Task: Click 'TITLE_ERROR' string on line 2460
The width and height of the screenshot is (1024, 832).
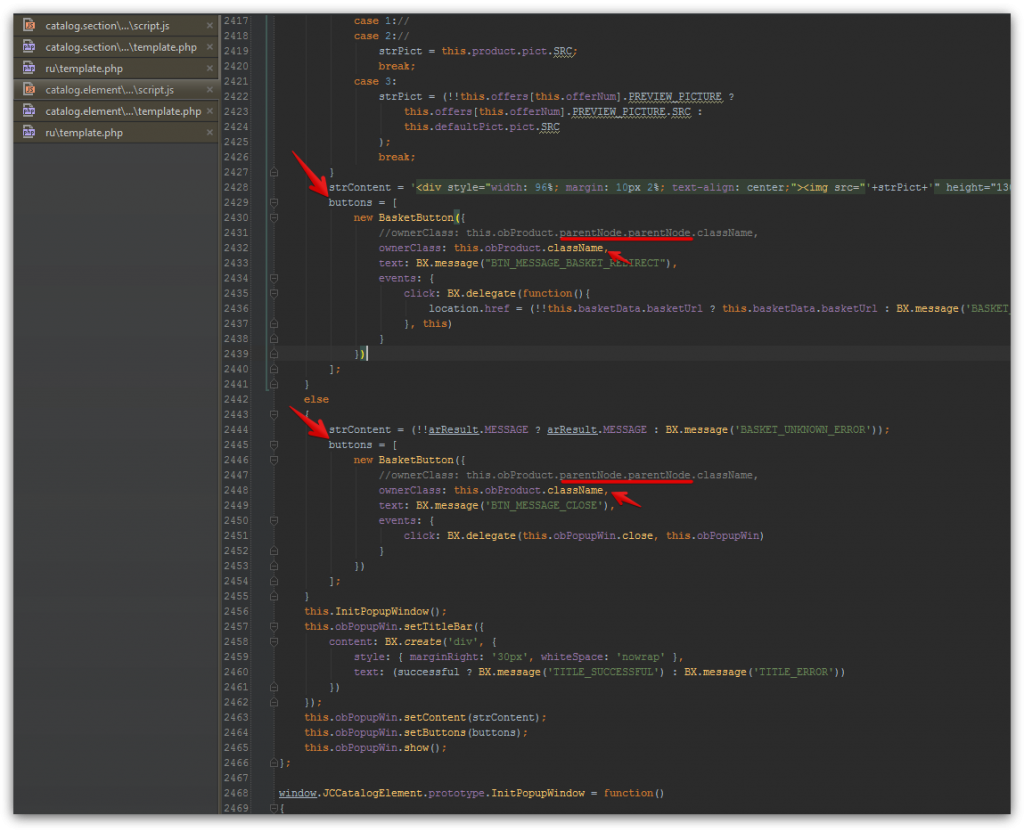Action: 794,672
